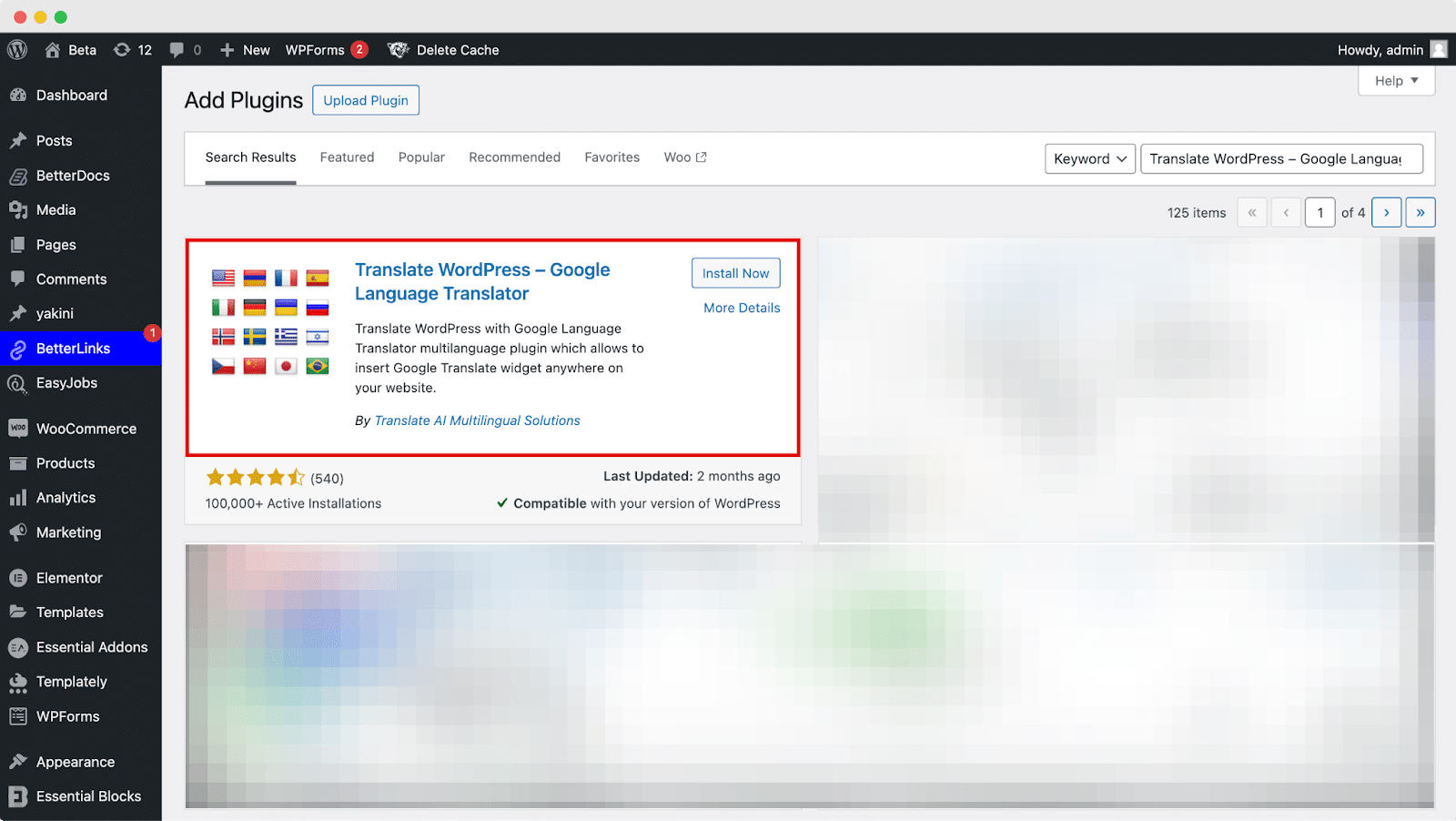Open the Keyword search type dropdown
This screenshot has width=1456, height=821.
click(1090, 158)
